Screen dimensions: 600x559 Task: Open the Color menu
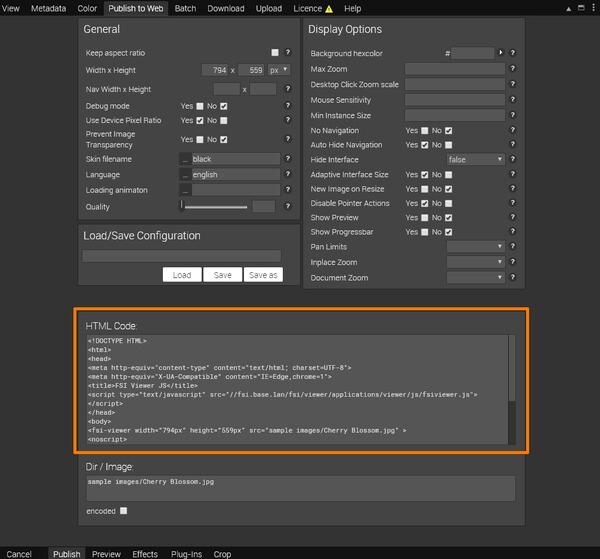(87, 8)
